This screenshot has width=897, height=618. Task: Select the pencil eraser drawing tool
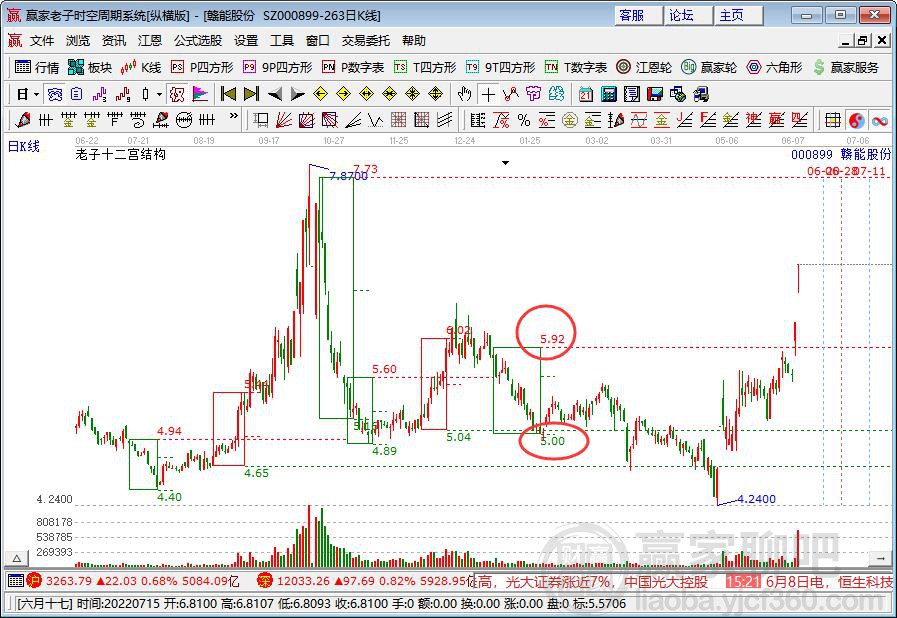point(23,120)
